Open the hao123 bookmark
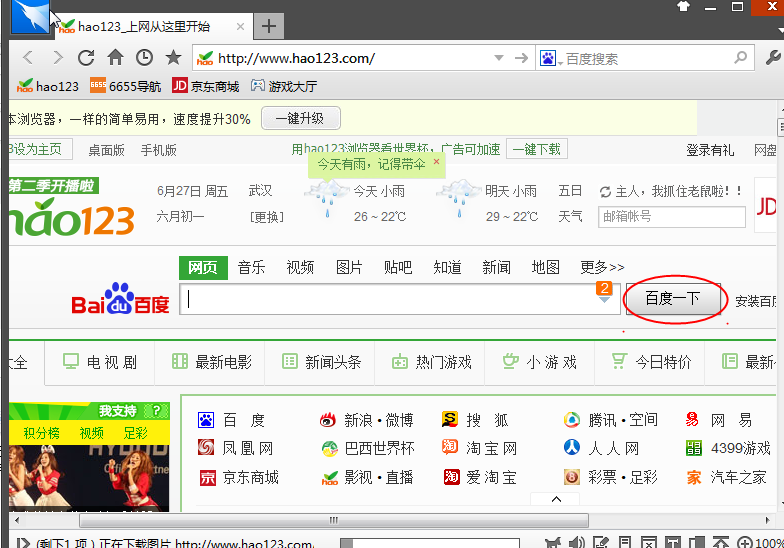 point(48,86)
